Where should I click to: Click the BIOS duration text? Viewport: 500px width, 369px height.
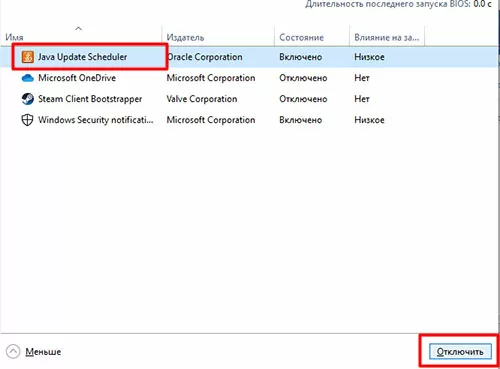click(x=398, y=4)
